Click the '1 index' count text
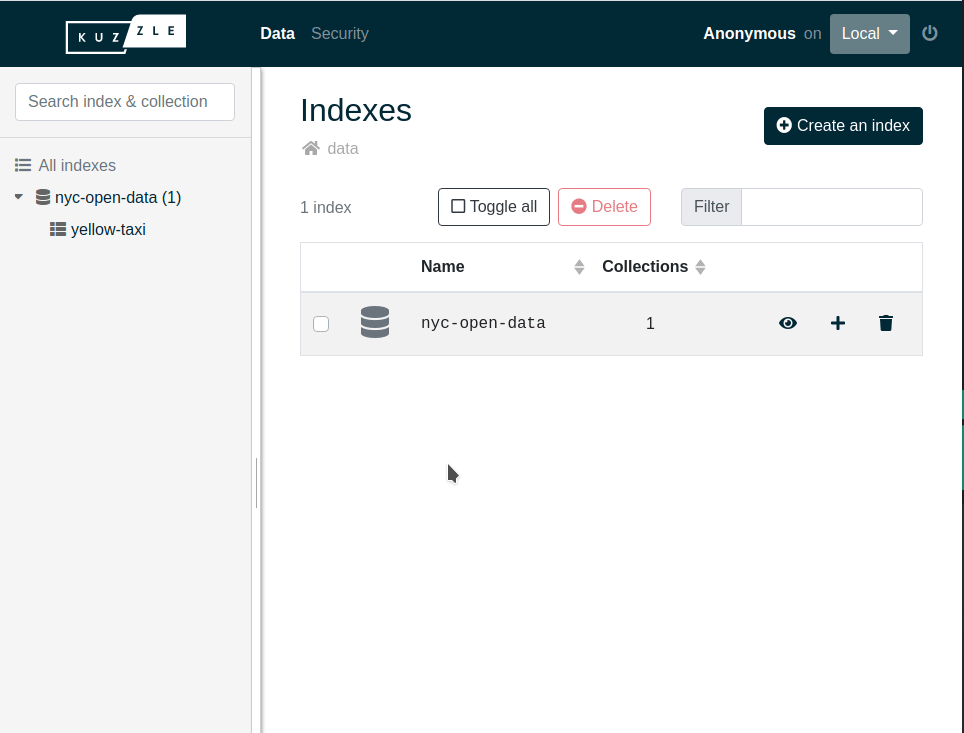 pos(326,208)
